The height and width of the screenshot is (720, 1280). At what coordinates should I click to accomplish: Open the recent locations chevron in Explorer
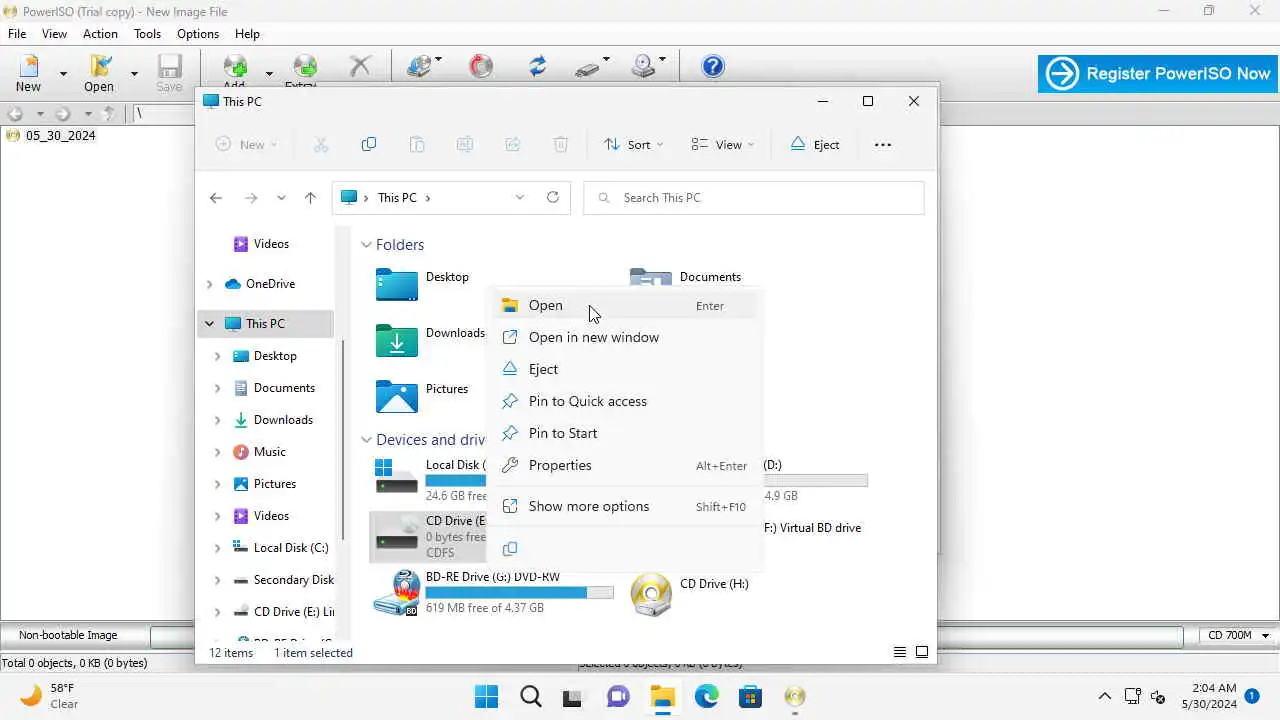281,198
